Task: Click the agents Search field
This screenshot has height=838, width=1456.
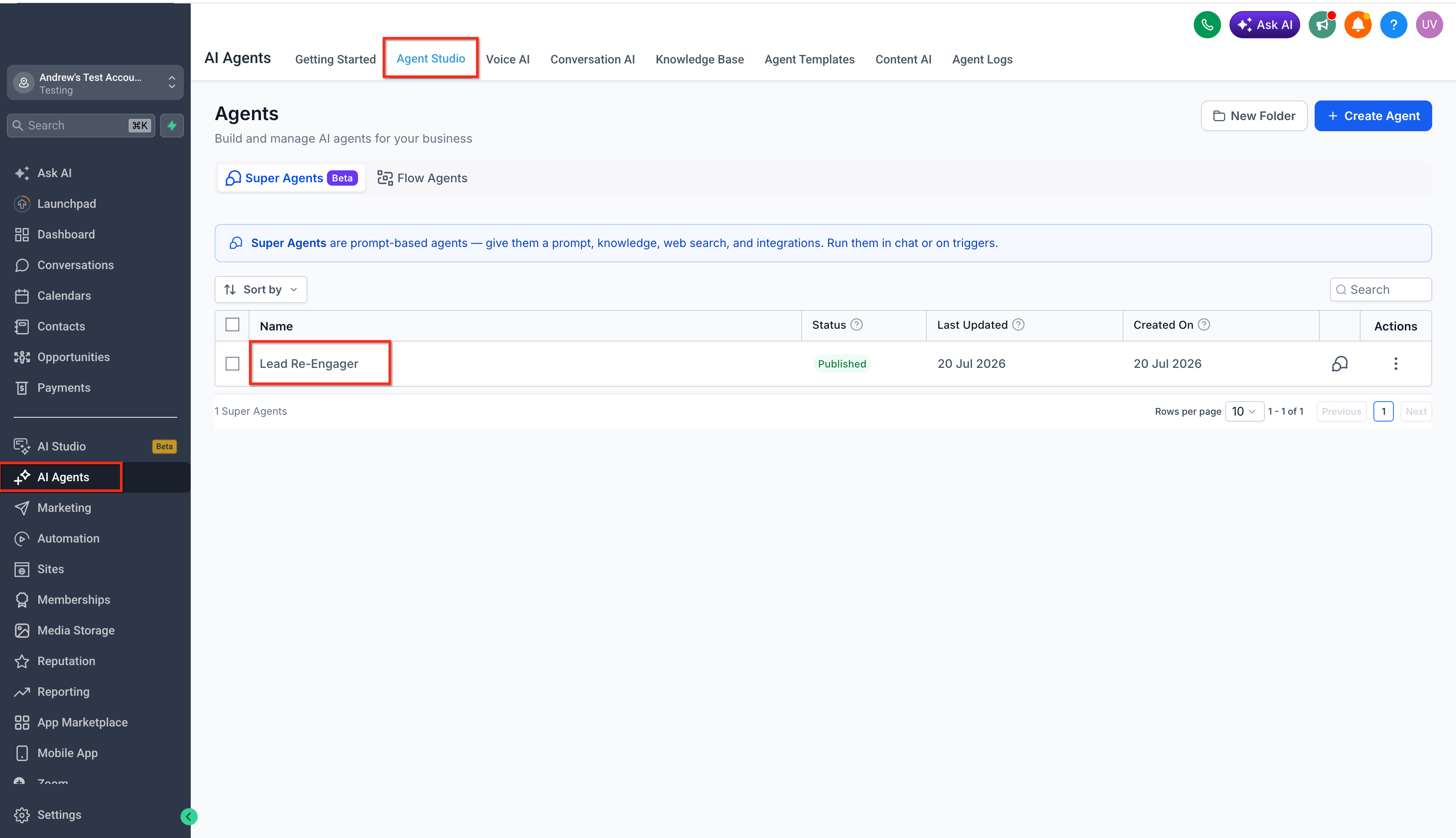Action: click(1381, 290)
